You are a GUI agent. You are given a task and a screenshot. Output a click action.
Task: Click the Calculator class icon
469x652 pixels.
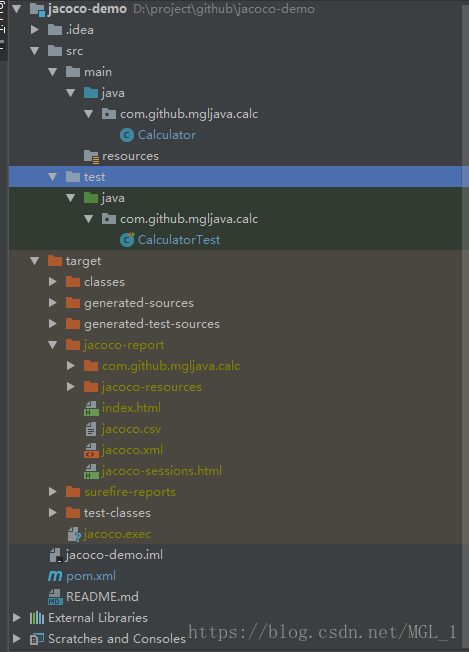(x=127, y=135)
